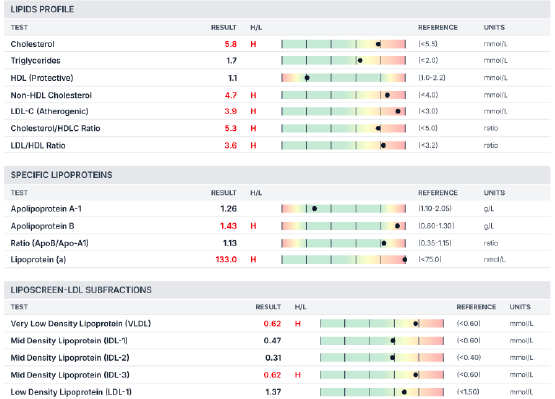Click the Non-HDL Cholesterol label
555x399 pixels.
pos(51,95)
